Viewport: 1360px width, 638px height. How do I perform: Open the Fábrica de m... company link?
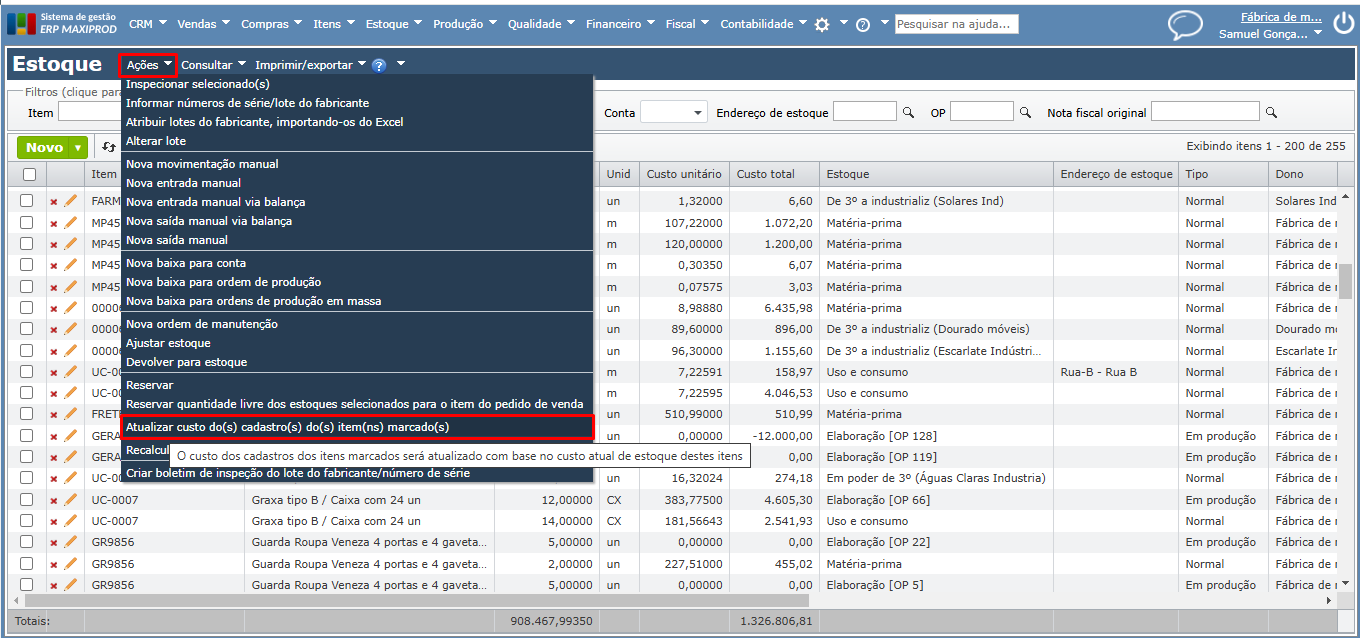1280,17
